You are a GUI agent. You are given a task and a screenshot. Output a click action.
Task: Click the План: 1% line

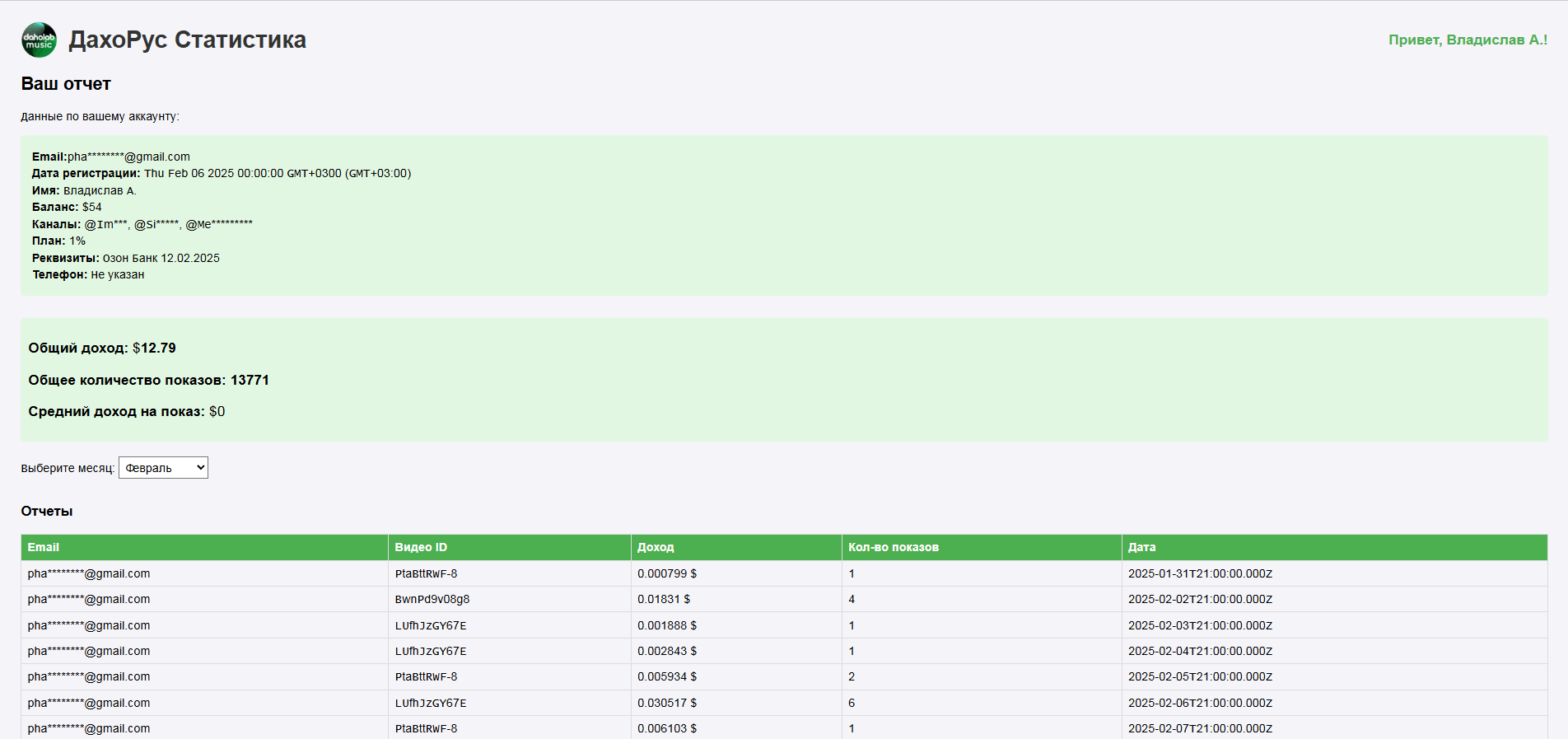[x=59, y=241]
